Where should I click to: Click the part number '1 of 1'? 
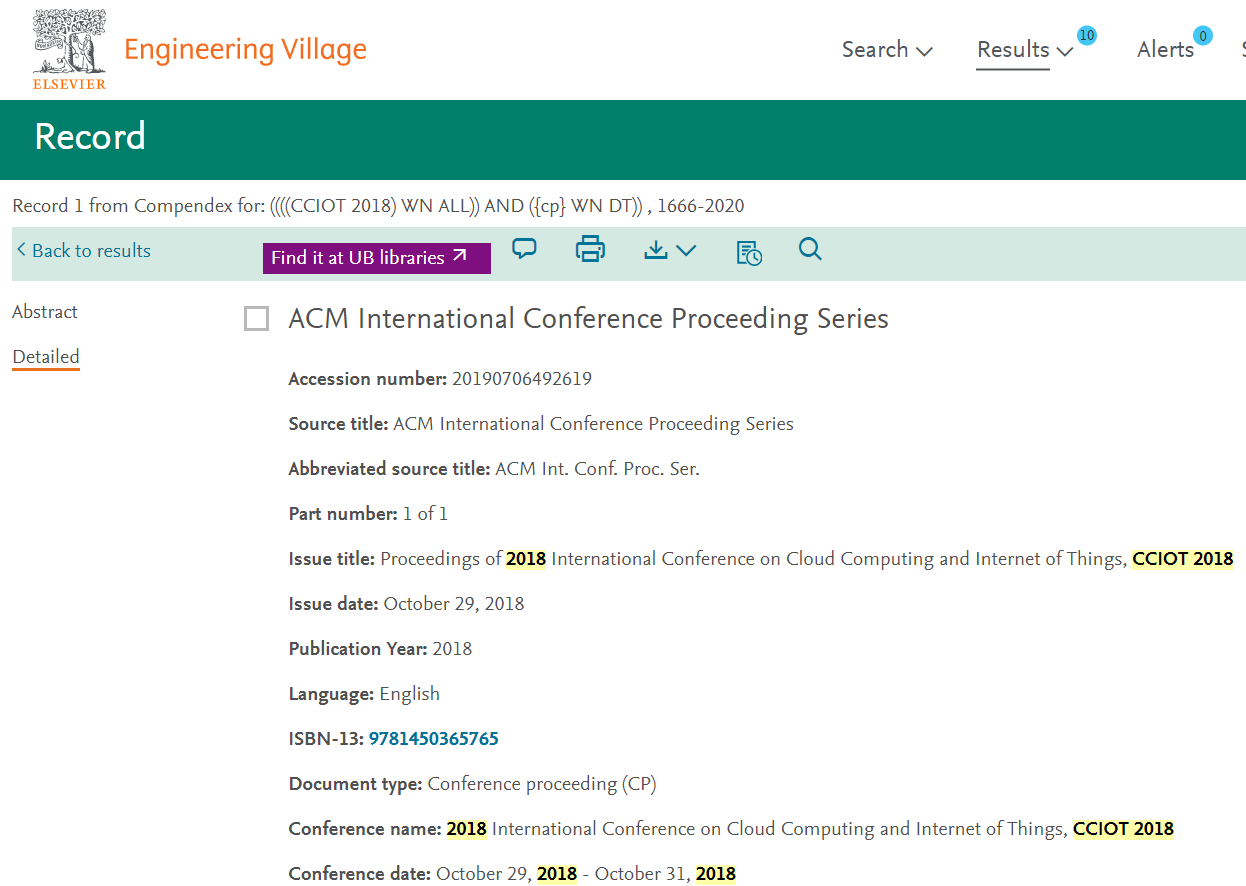pos(425,514)
